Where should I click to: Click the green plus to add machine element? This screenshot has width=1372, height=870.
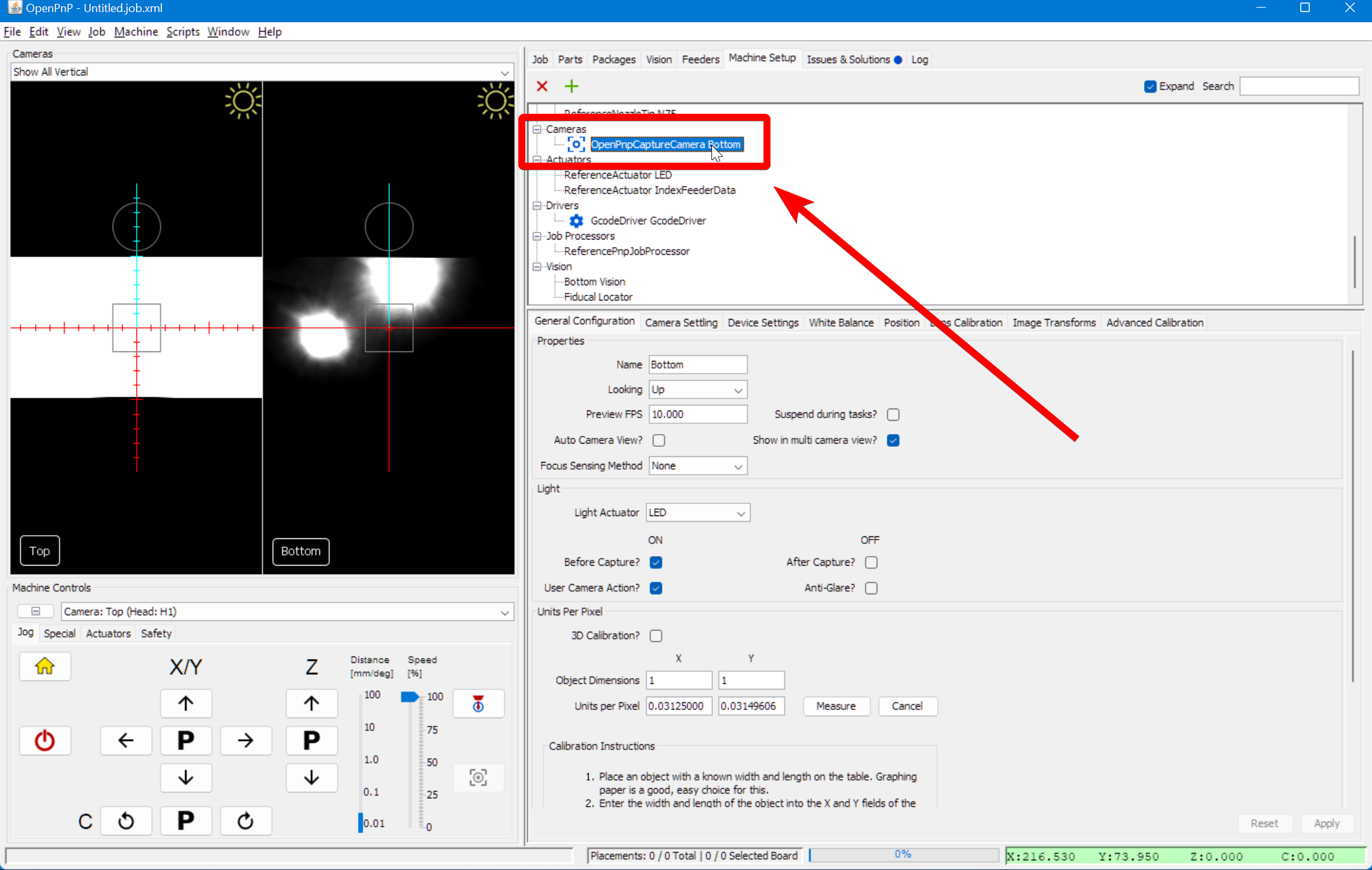571,86
